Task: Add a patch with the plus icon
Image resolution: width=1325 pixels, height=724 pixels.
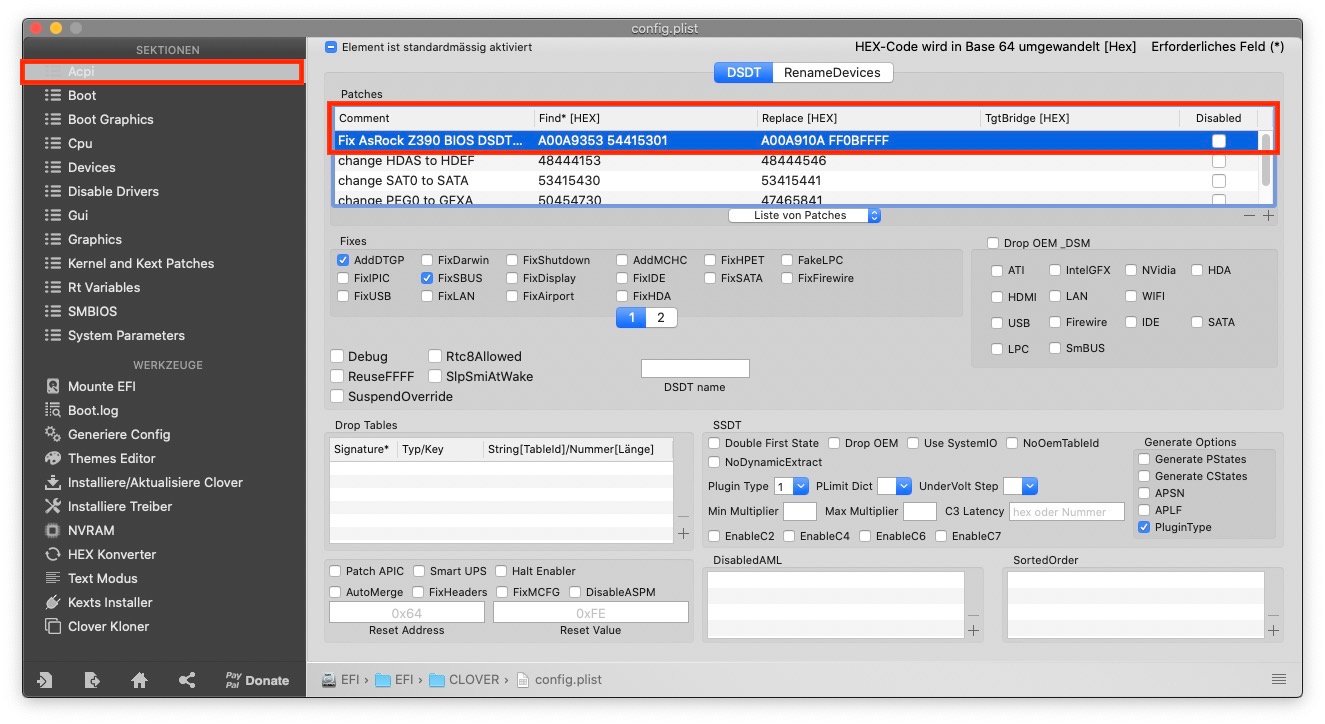Action: click(x=1268, y=216)
